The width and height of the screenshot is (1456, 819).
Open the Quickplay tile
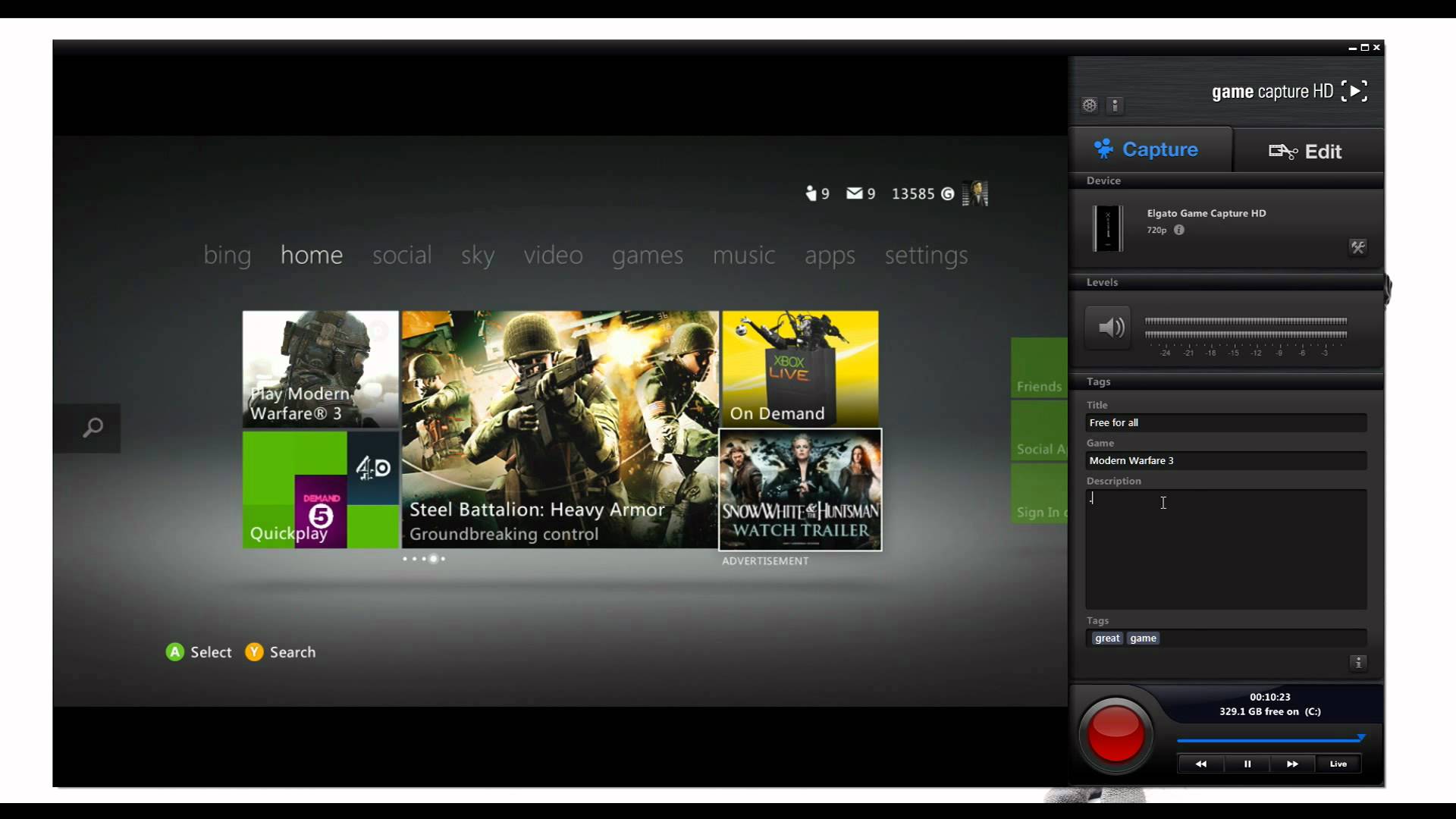320,490
